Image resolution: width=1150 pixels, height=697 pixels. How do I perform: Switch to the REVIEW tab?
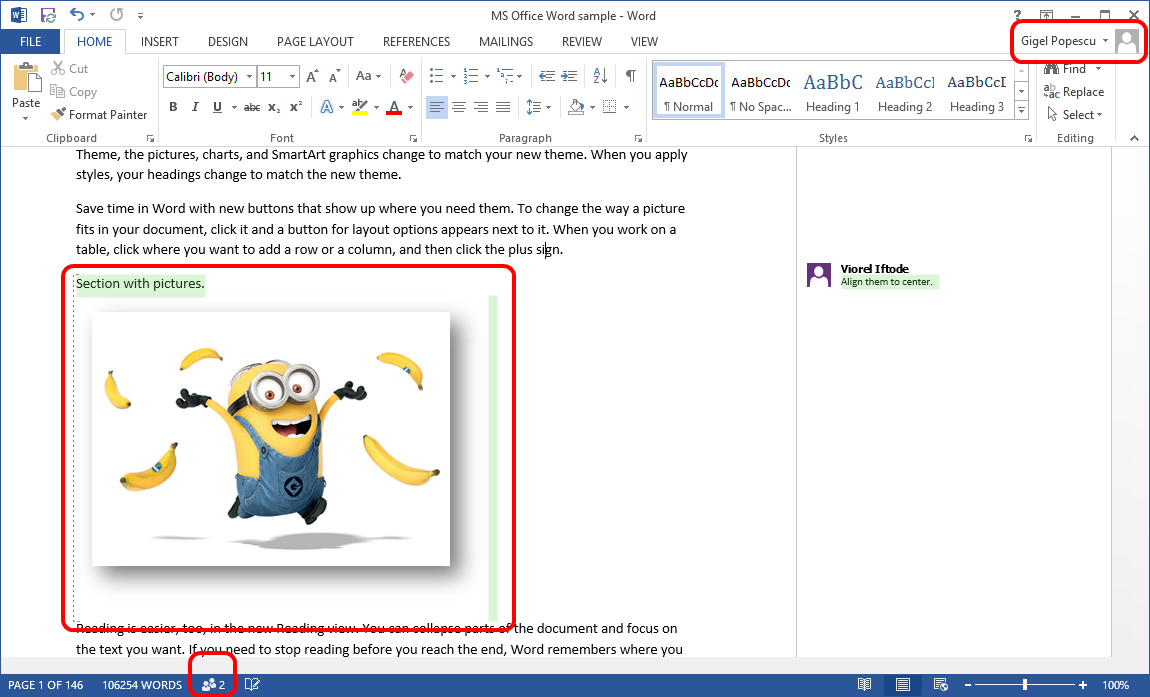pyautogui.click(x=582, y=42)
